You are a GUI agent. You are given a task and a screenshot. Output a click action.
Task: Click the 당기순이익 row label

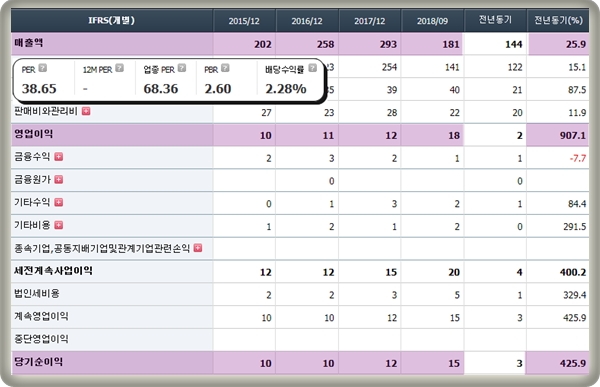(38, 362)
